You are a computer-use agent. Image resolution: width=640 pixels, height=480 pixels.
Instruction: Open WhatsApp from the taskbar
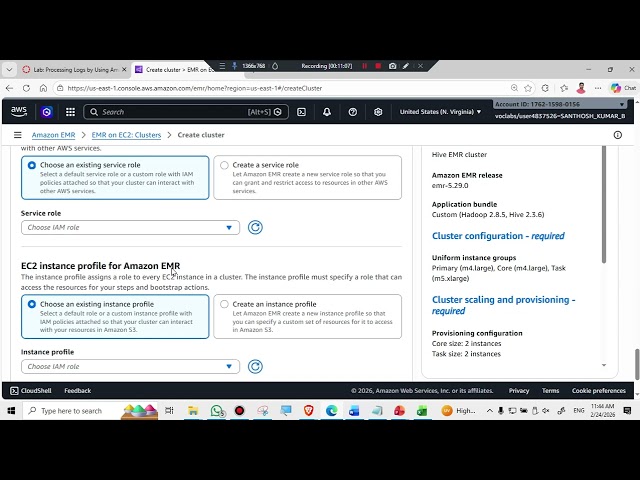click(x=217, y=411)
